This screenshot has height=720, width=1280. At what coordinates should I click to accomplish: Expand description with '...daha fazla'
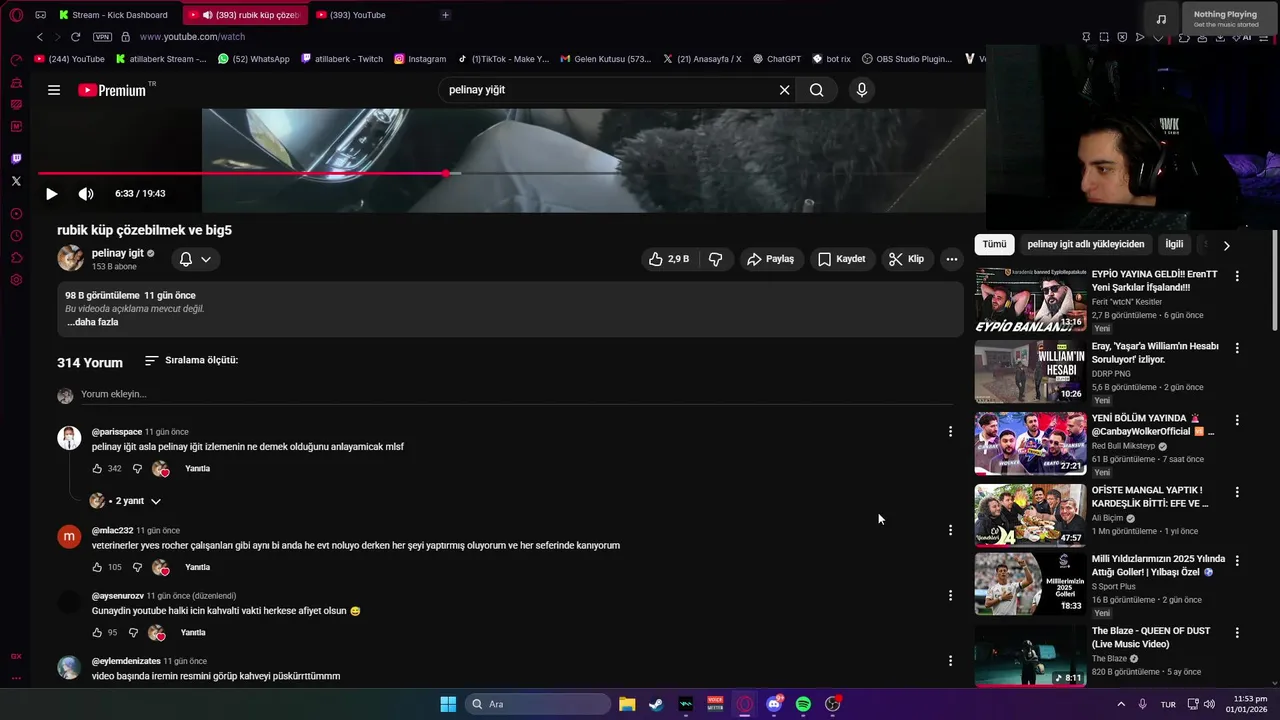coord(92,322)
